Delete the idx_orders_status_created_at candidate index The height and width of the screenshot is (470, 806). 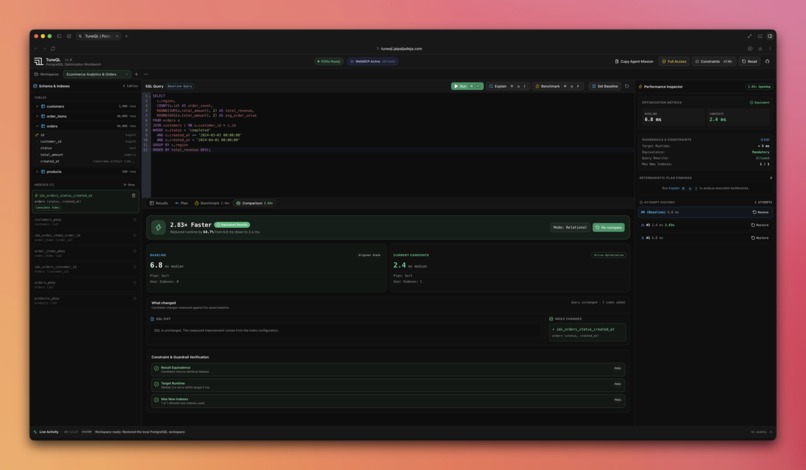click(134, 195)
